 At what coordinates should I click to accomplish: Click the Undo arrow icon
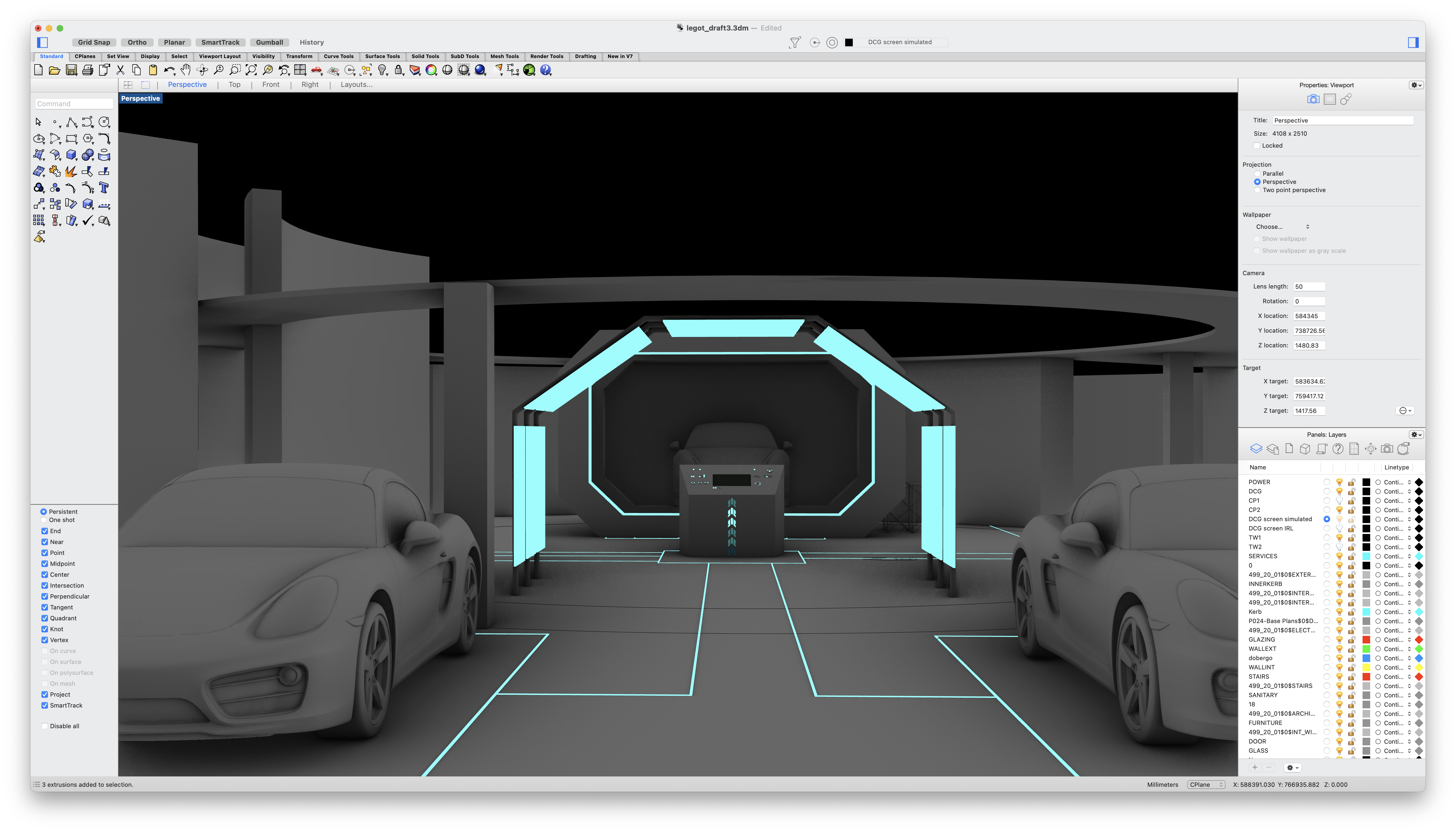169,70
